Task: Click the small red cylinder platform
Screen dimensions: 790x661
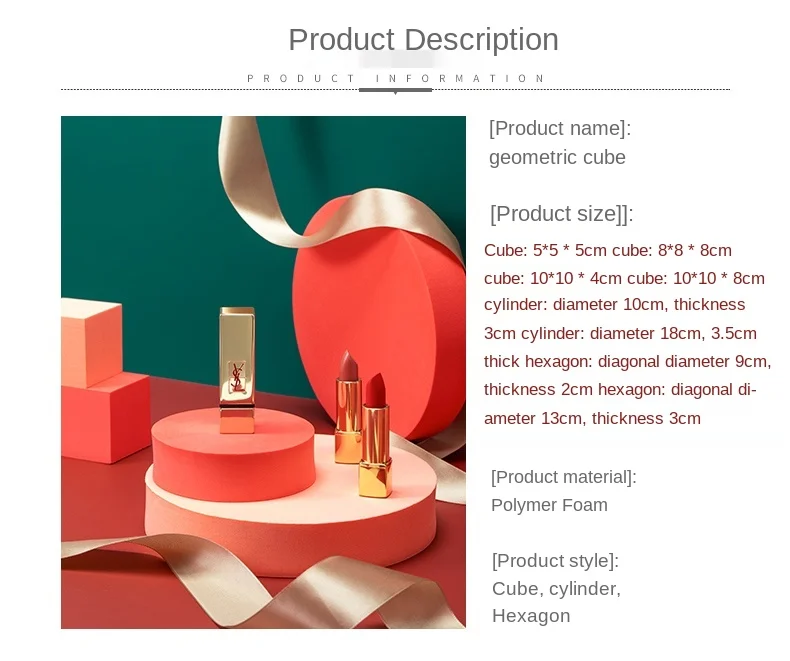Action: tap(233, 453)
